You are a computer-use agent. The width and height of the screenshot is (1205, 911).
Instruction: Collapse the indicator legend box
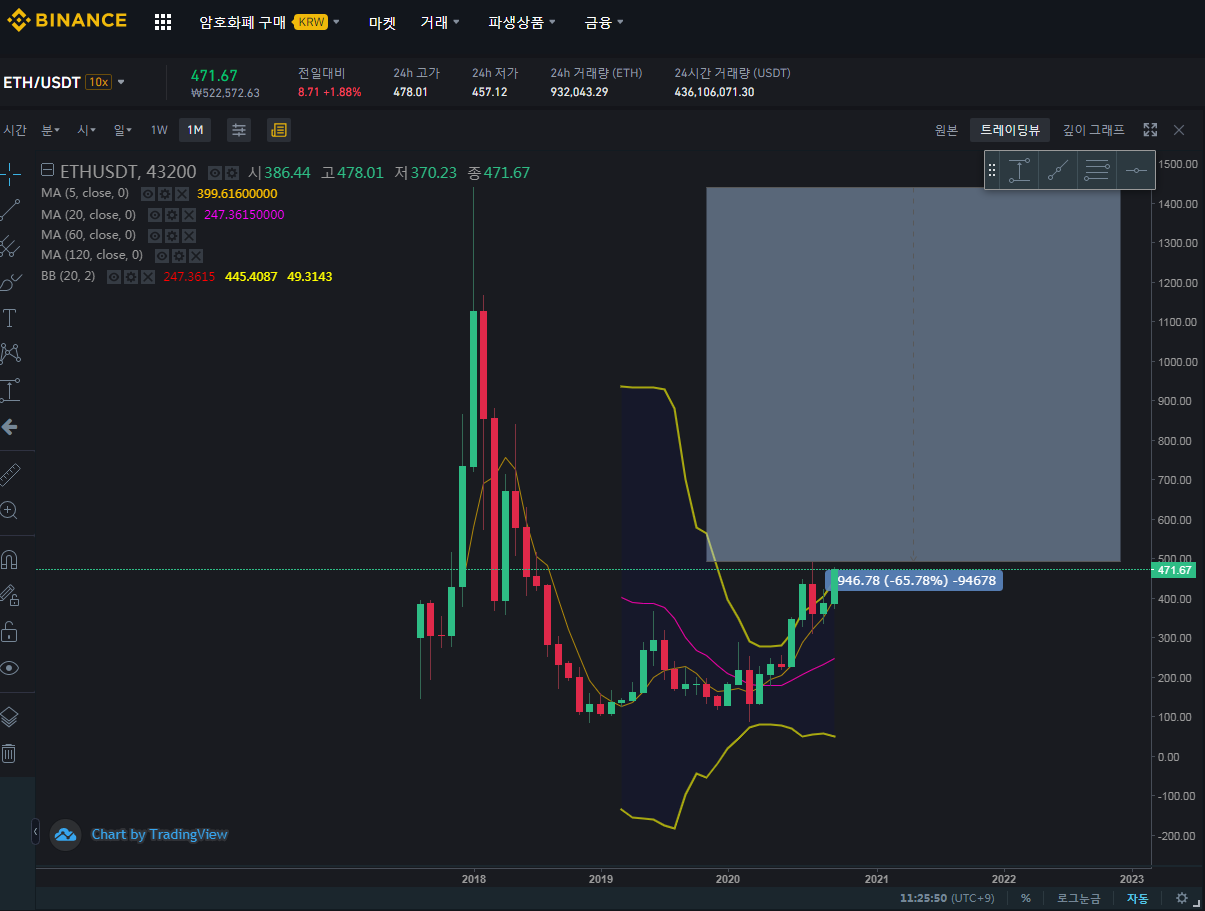coord(47,172)
